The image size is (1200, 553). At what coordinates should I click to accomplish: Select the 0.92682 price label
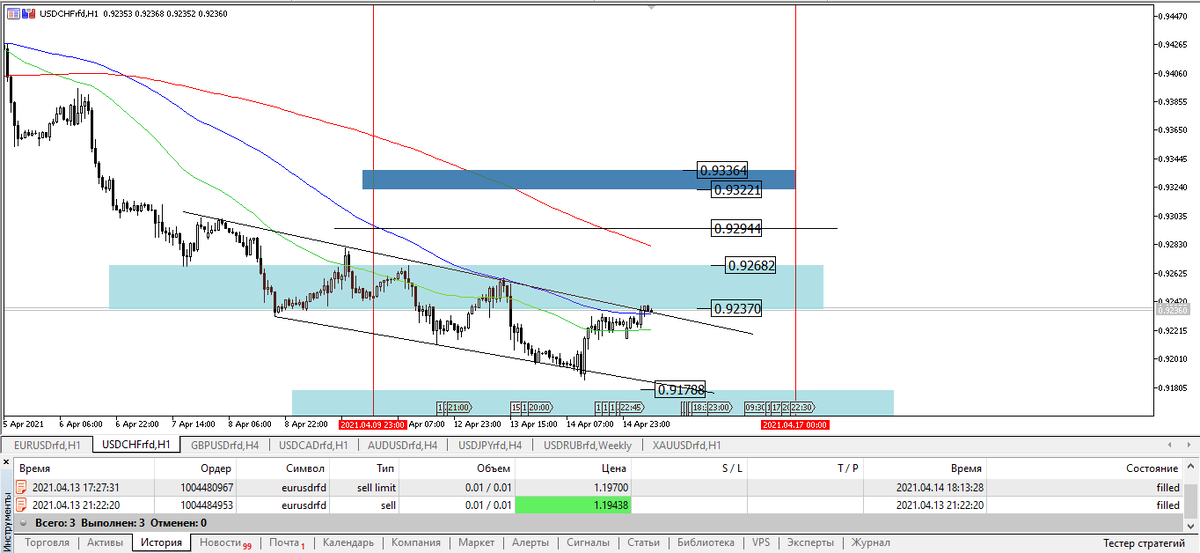(x=751, y=266)
